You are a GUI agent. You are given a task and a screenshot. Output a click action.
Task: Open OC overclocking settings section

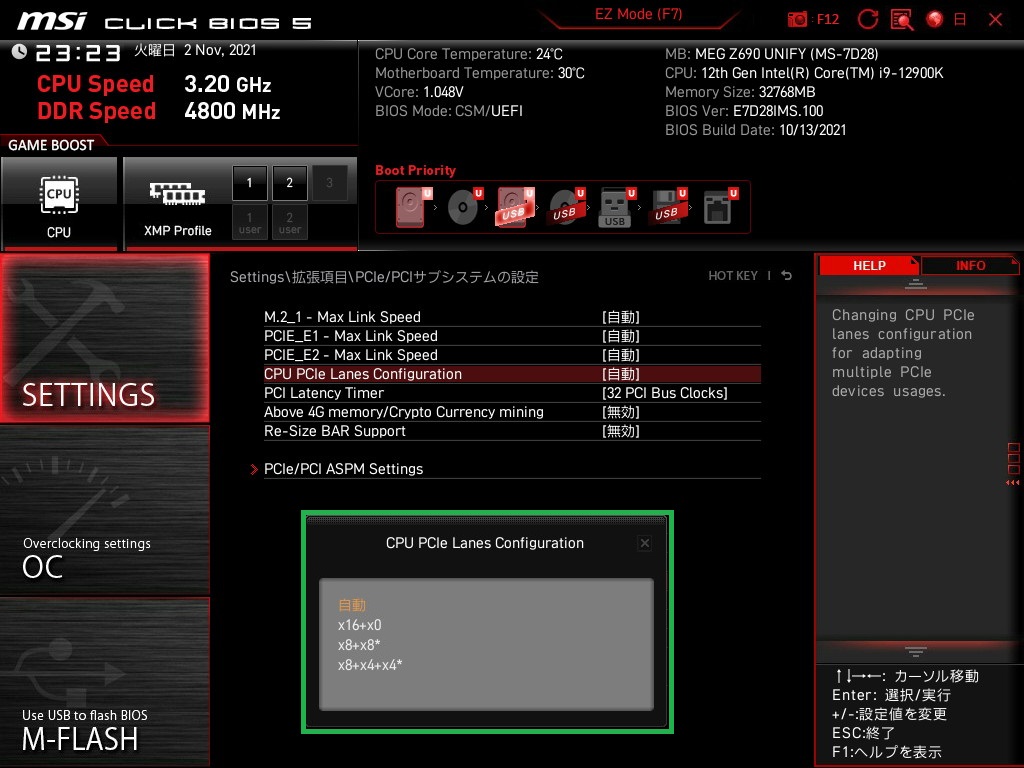coord(104,510)
